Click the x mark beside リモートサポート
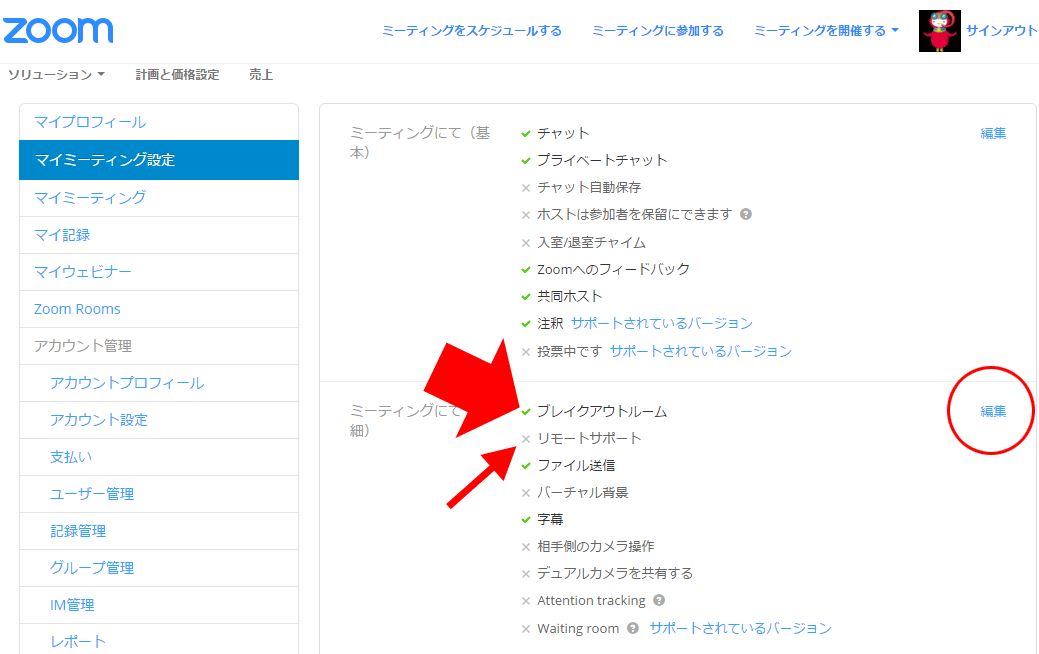This screenshot has height=654, width=1039. point(526,439)
